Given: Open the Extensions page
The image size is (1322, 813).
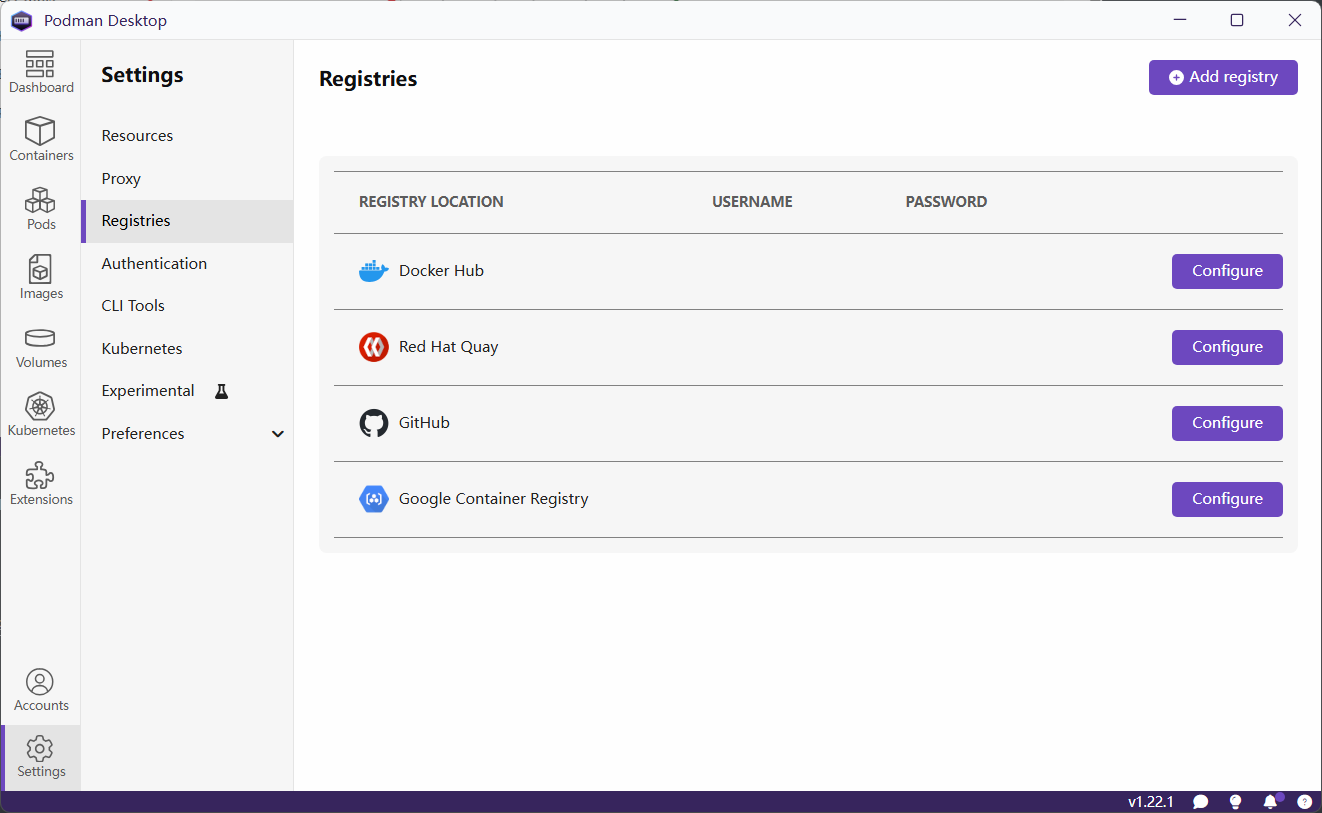Looking at the screenshot, I should tap(41, 483).
